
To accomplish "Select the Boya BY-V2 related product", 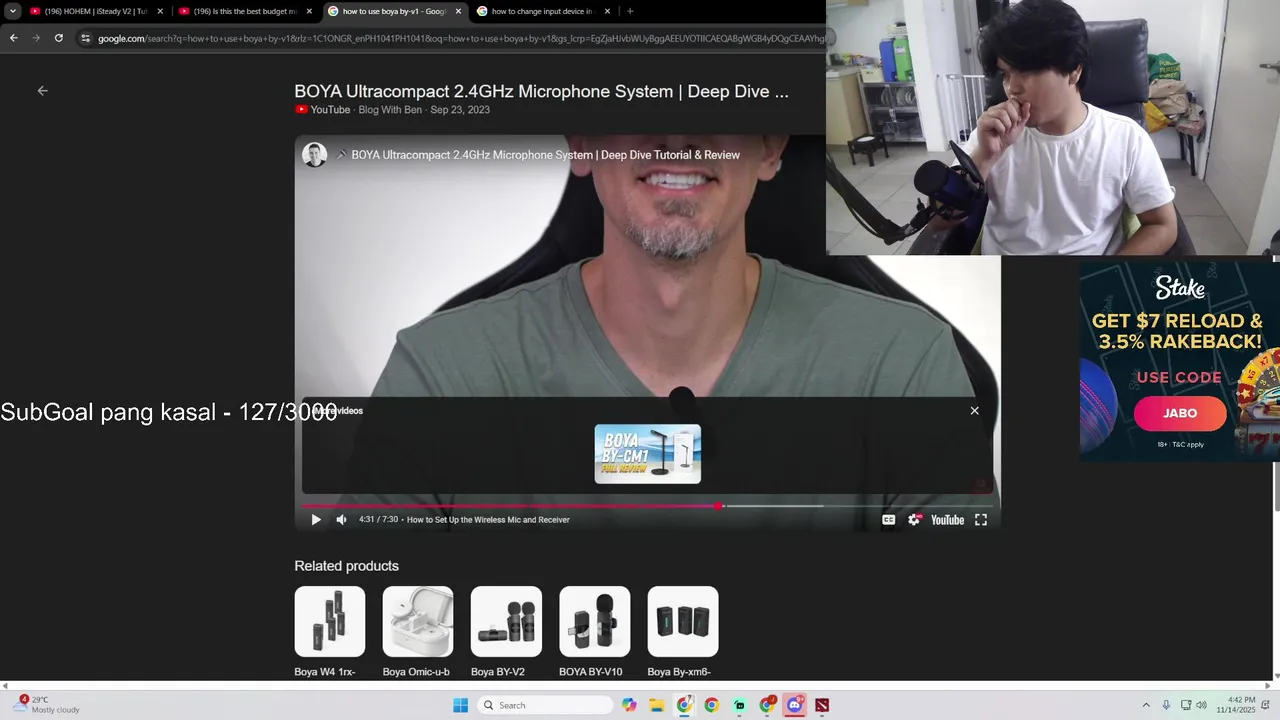I will point(506,632).
